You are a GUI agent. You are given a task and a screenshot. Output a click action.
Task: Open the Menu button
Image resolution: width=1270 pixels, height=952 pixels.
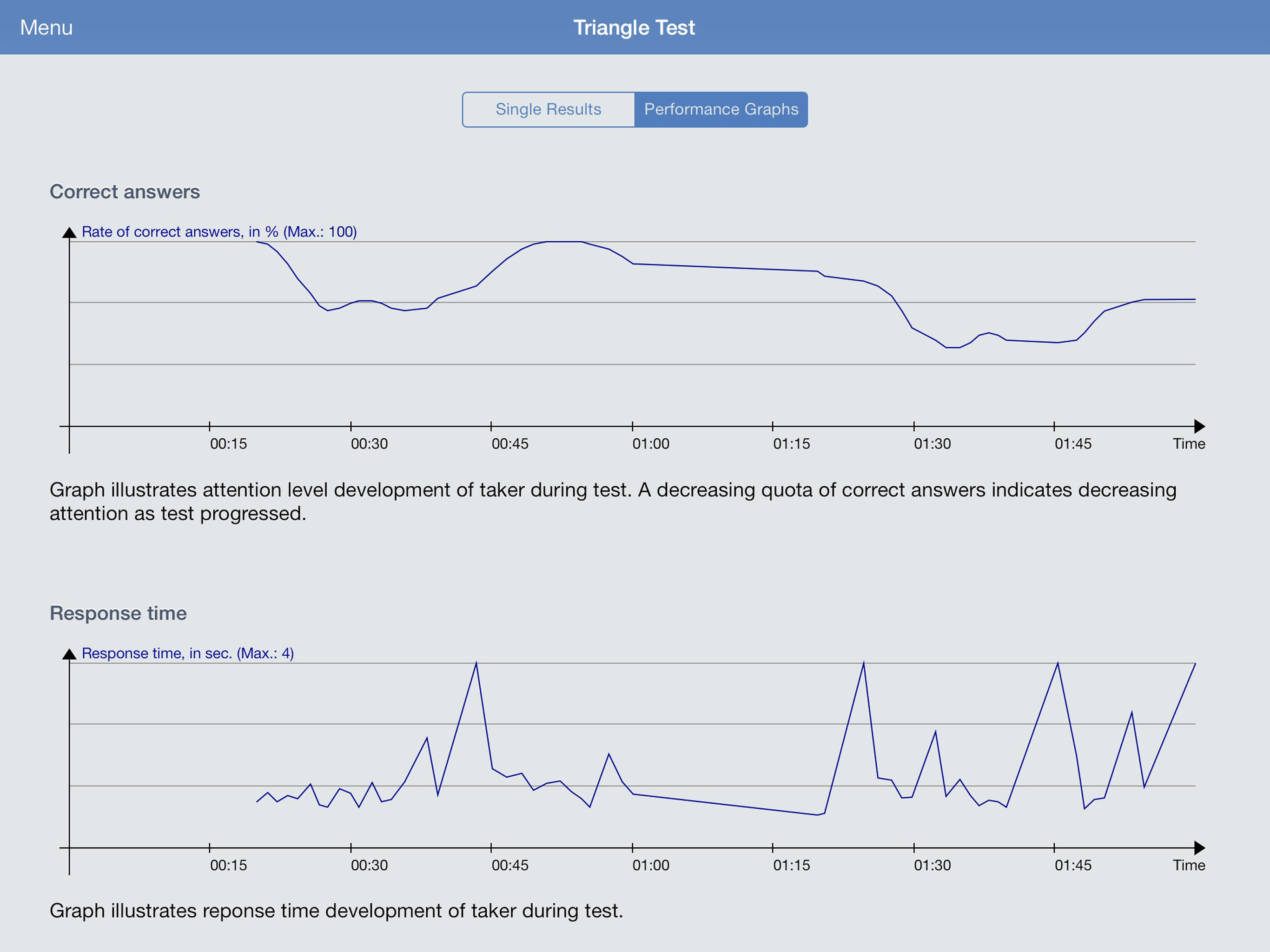(46, 27)
